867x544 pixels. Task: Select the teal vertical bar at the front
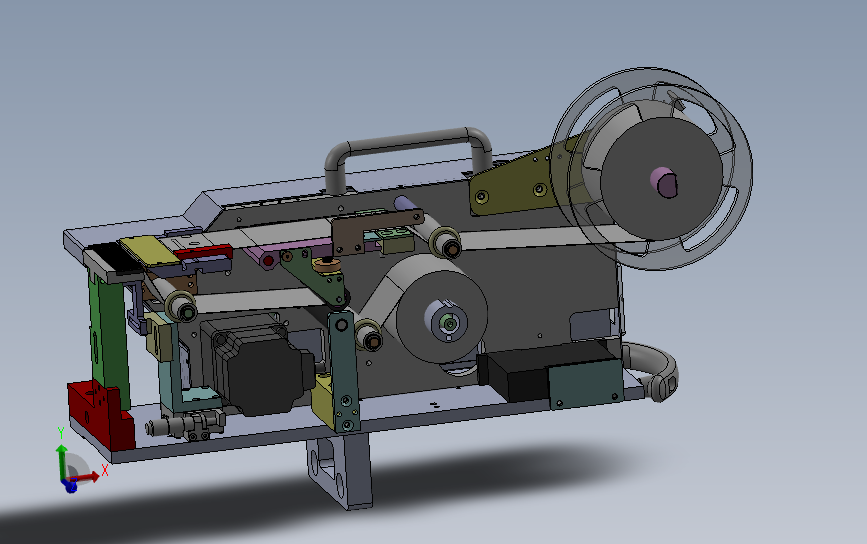343,370
